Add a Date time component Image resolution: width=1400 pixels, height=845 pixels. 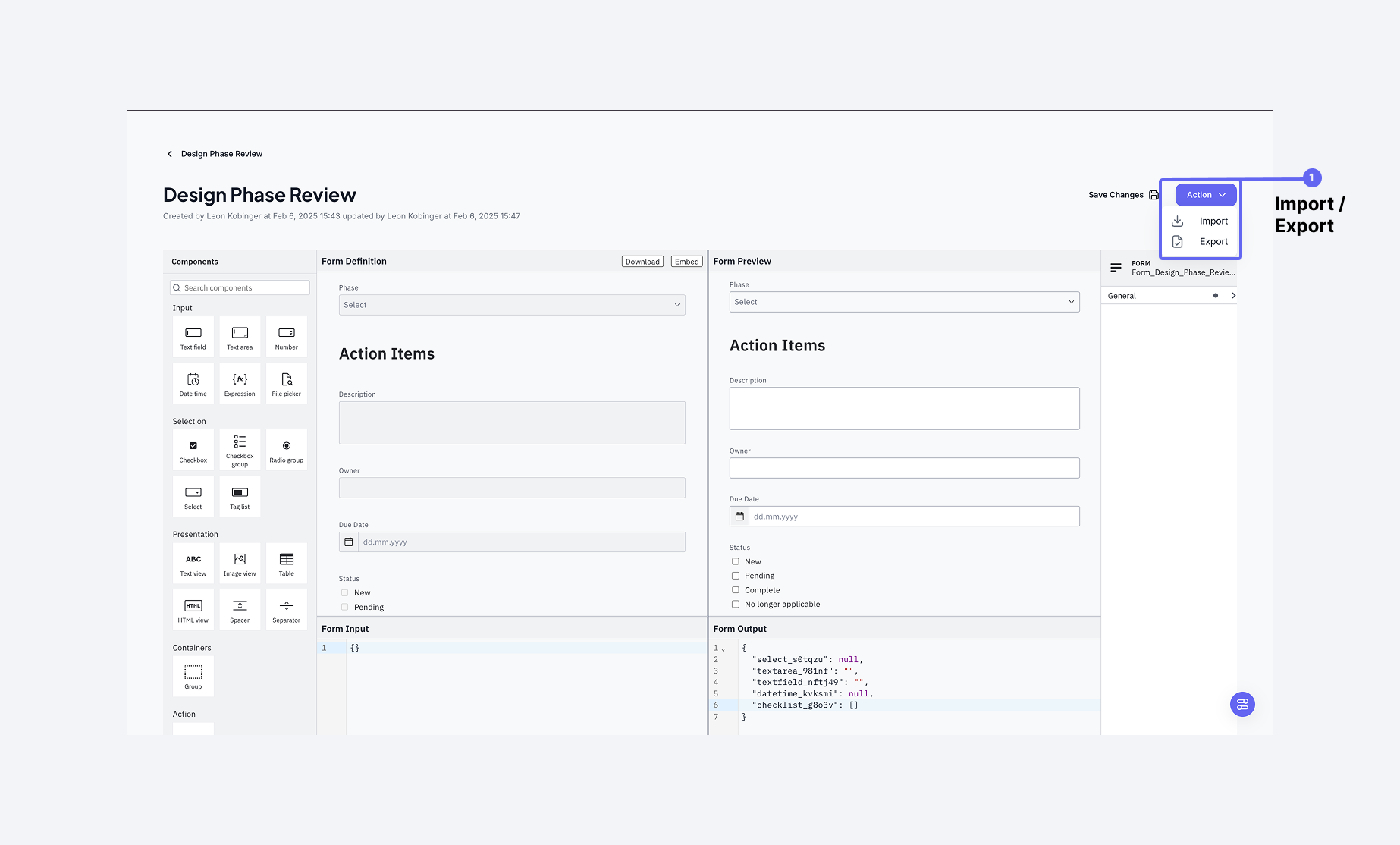pos(193,383)
